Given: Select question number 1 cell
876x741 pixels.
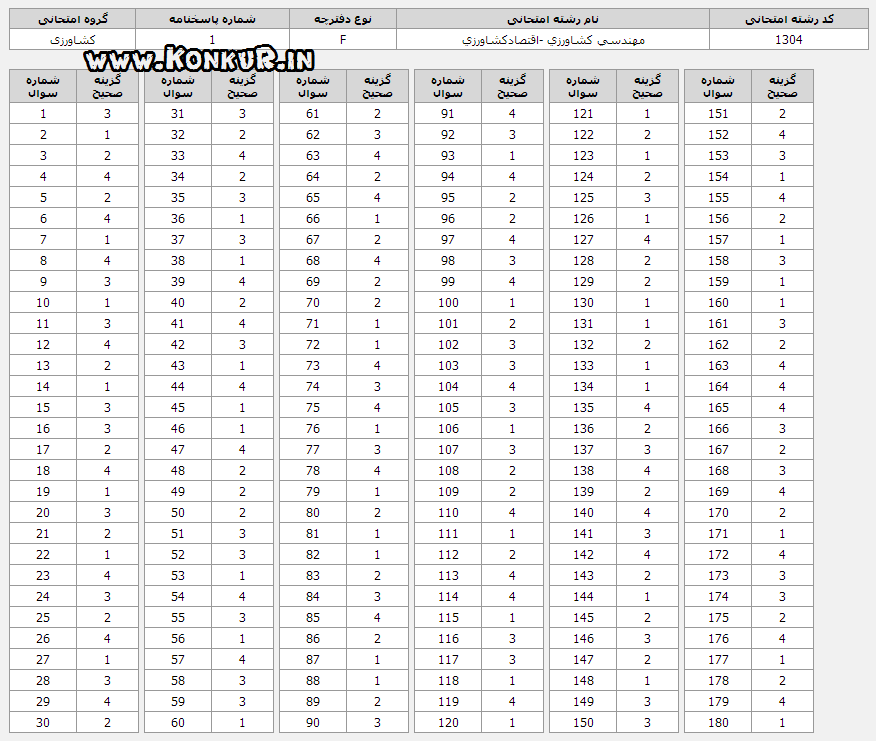Looking at the screenshot, I should point(43,113).
